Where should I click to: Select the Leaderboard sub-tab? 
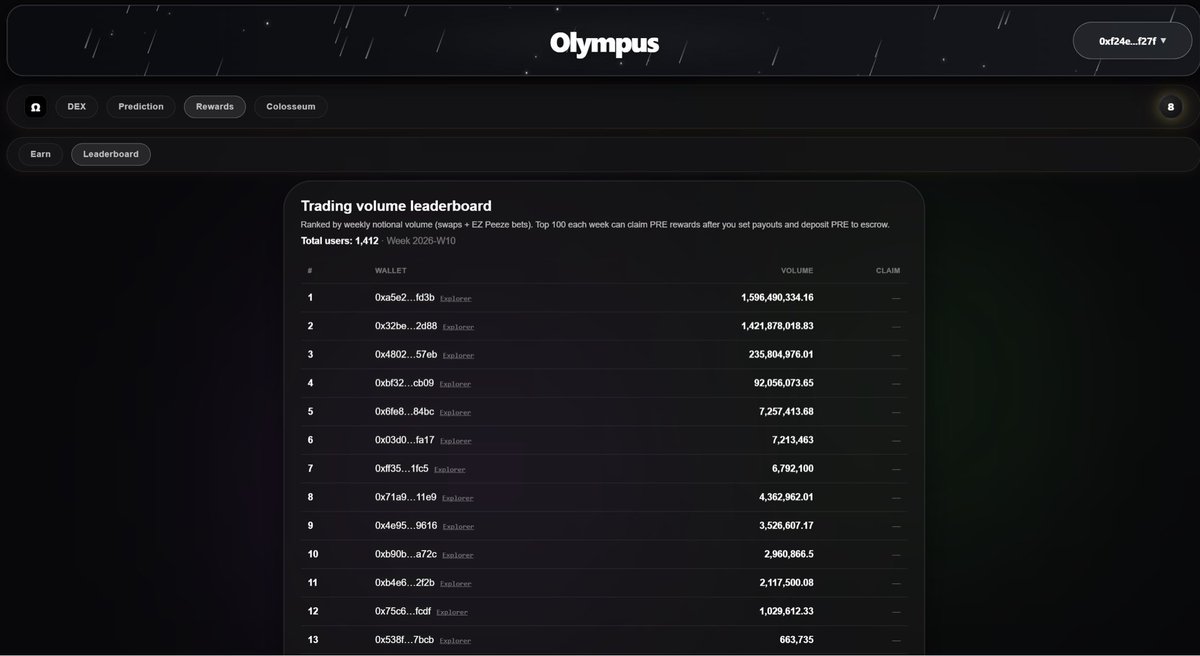coord(111,154)
